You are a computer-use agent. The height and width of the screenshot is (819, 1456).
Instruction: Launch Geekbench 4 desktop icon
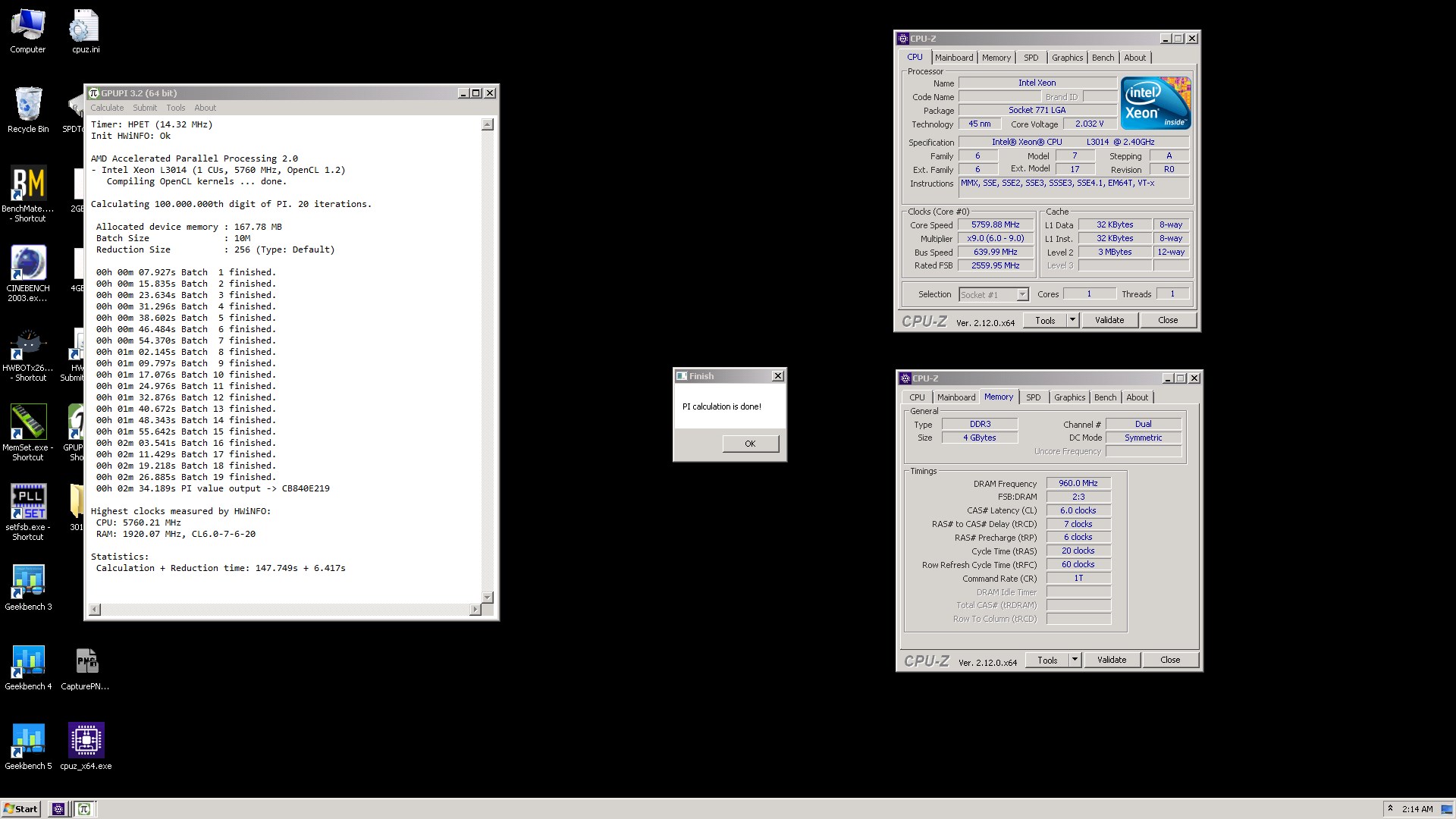tap(28, 667)
